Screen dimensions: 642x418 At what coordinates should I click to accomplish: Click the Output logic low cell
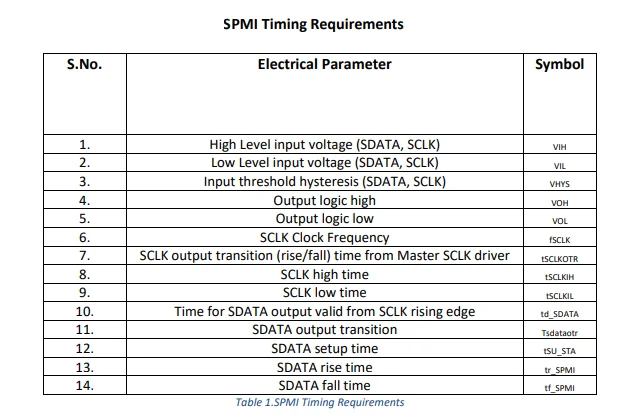click(325, 219)
